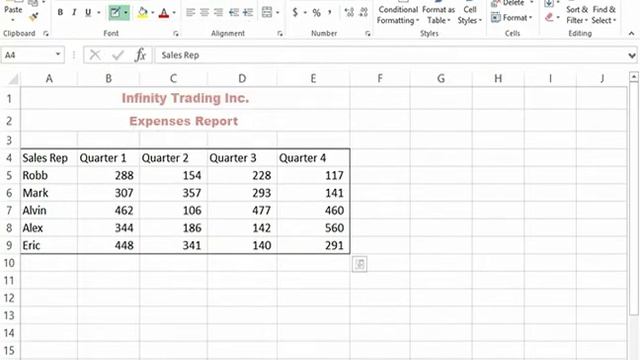Apply the Fill Color bucket
The image size is (640, 360).
click(x=142, y=13)
